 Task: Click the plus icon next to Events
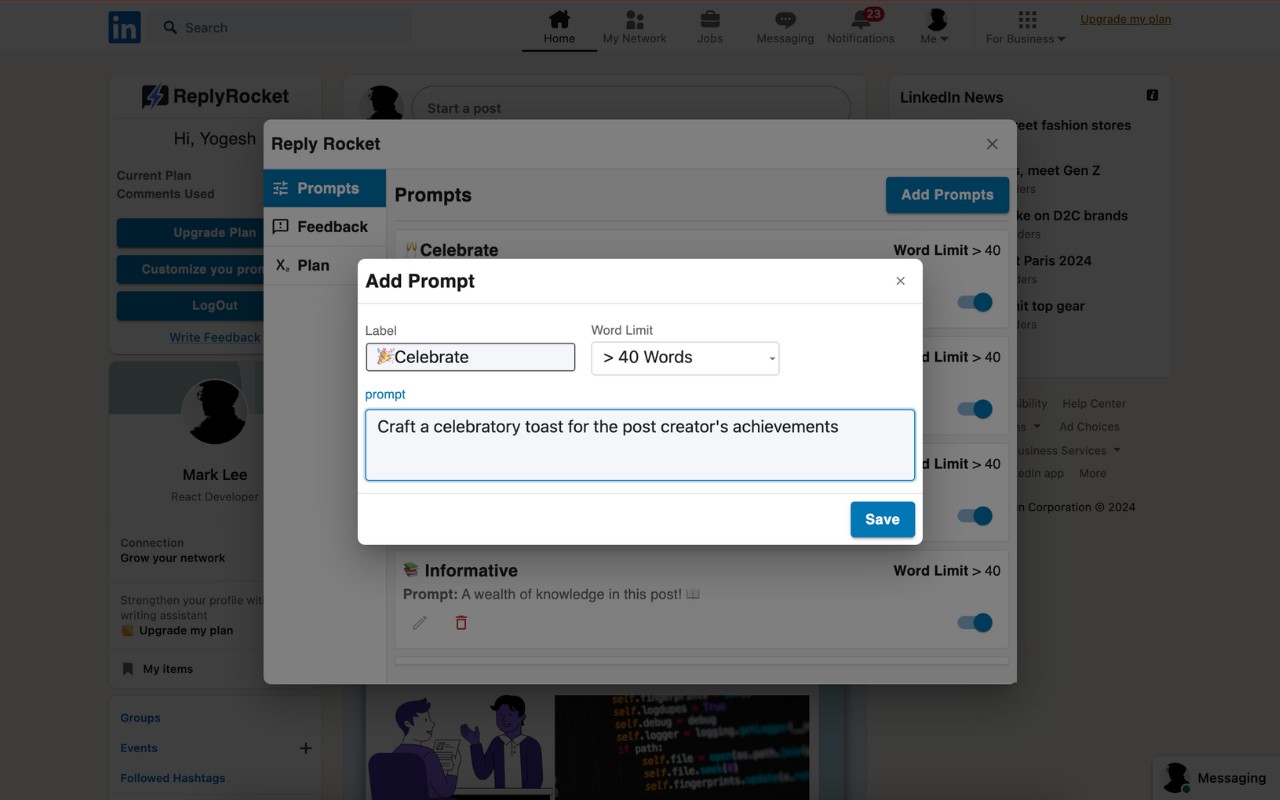(x=306, y=748)
